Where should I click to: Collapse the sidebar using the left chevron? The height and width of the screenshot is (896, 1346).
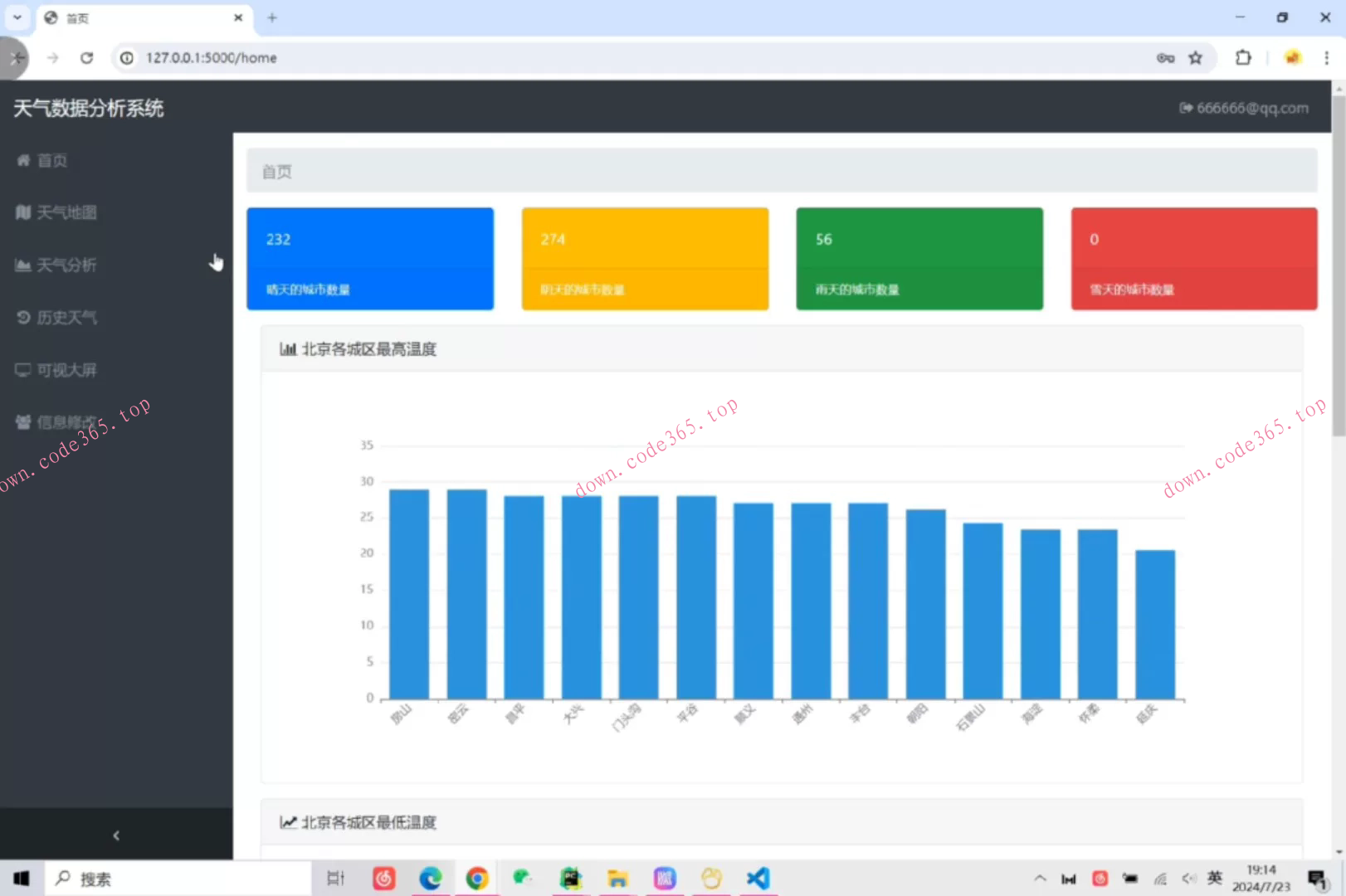[116, 835]
